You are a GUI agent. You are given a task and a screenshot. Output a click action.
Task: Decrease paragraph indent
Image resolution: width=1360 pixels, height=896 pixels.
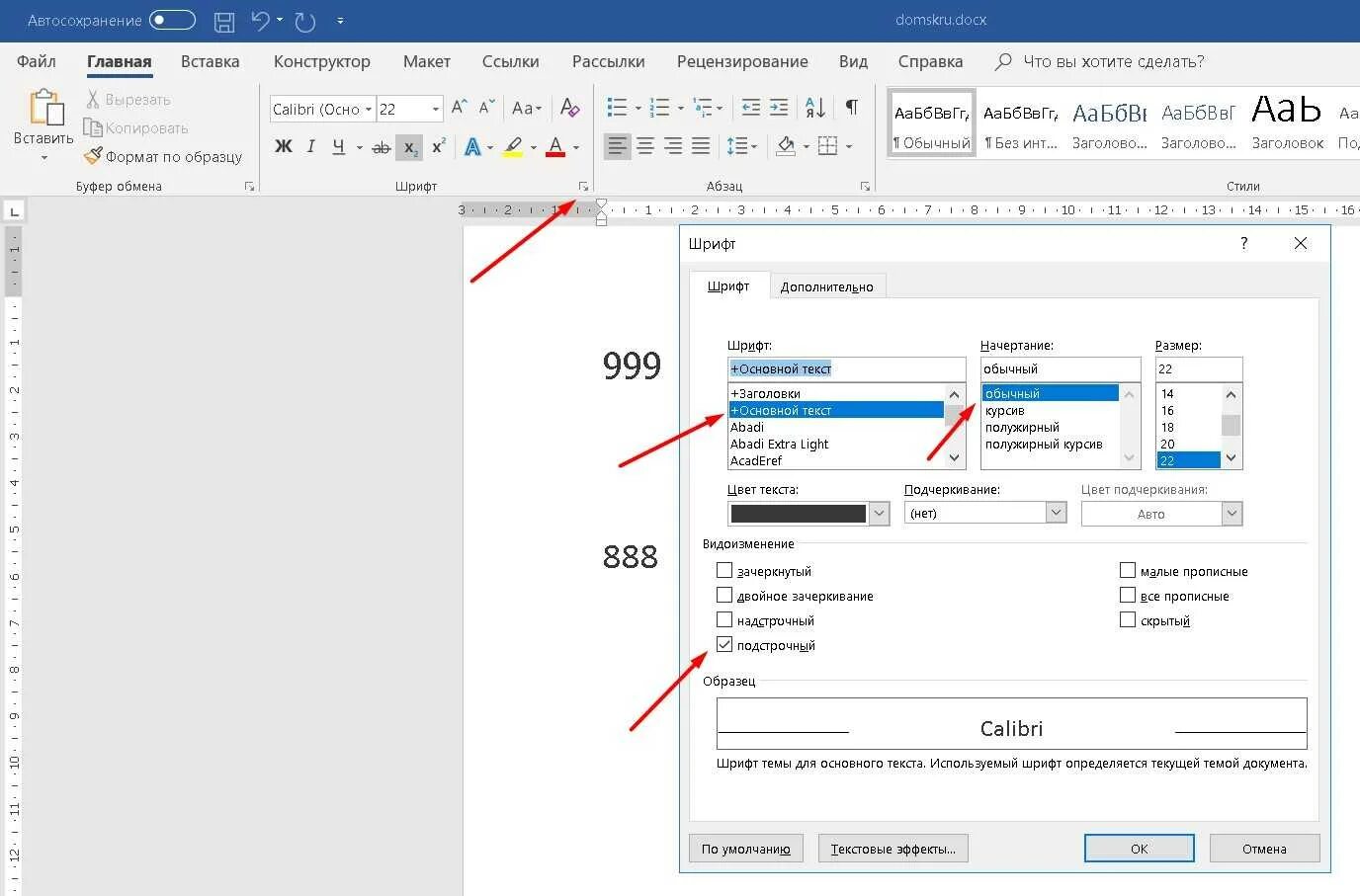click(751, 108)
